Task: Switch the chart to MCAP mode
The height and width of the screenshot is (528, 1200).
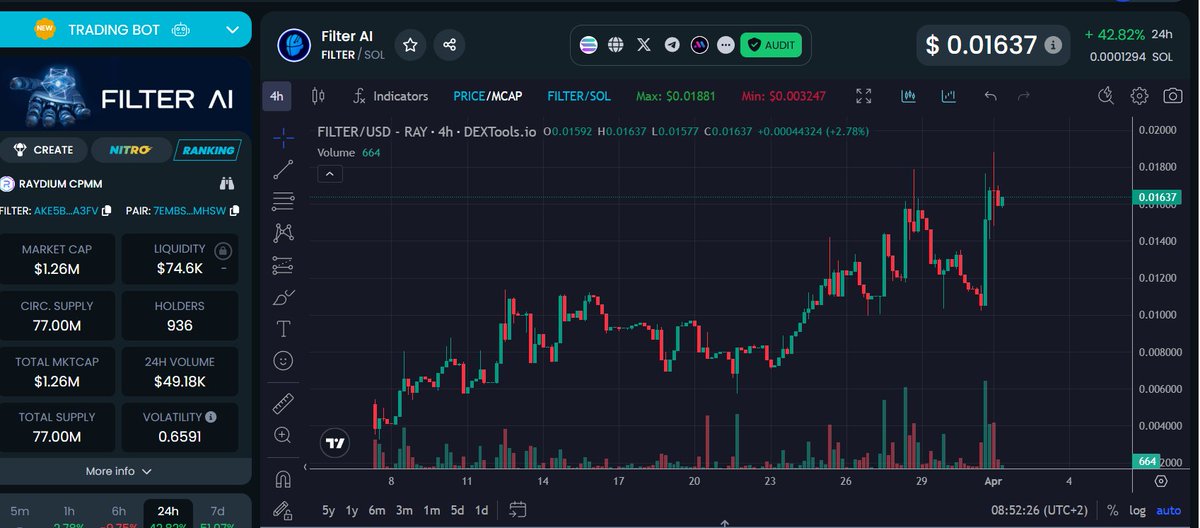Action: pyautogui.click(x=505, y=96)
